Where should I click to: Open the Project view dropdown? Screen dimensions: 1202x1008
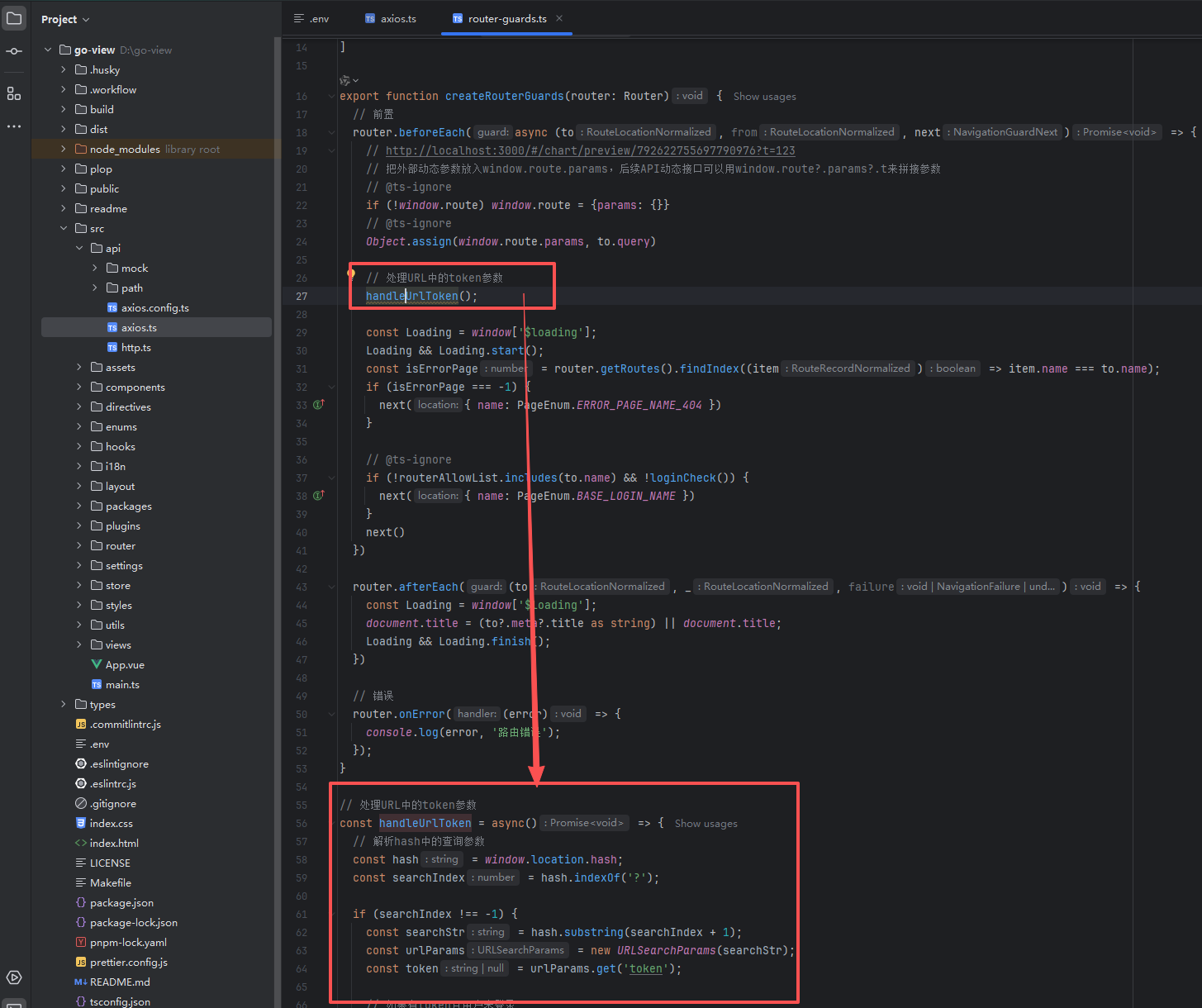point(65,19)
